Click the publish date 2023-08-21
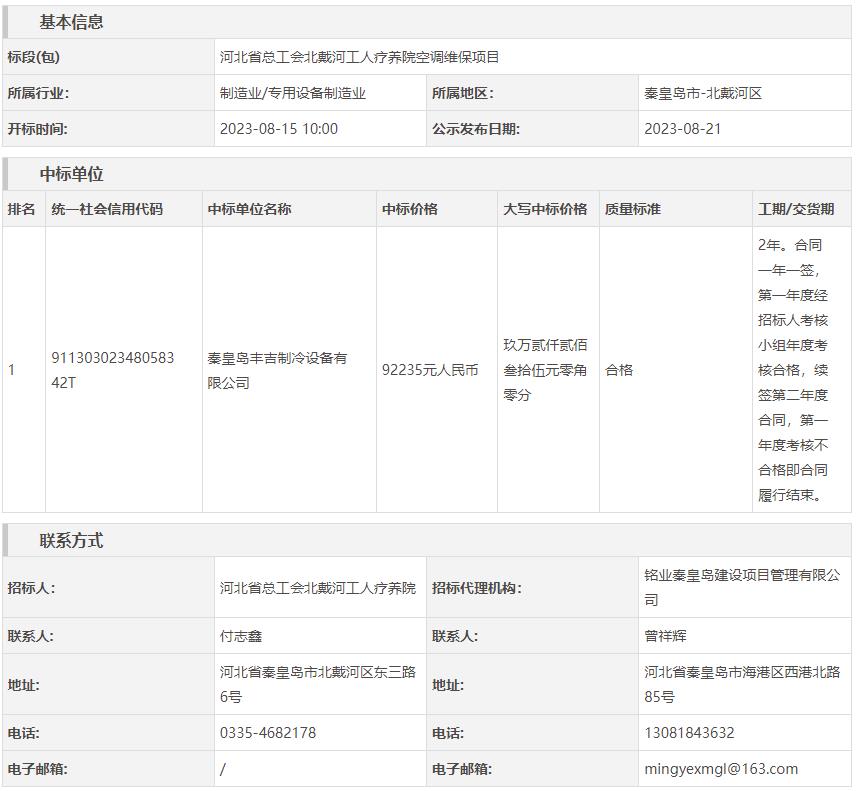This screenshot has width=856, height=791. pyautogui.click(x=682, y=129)
